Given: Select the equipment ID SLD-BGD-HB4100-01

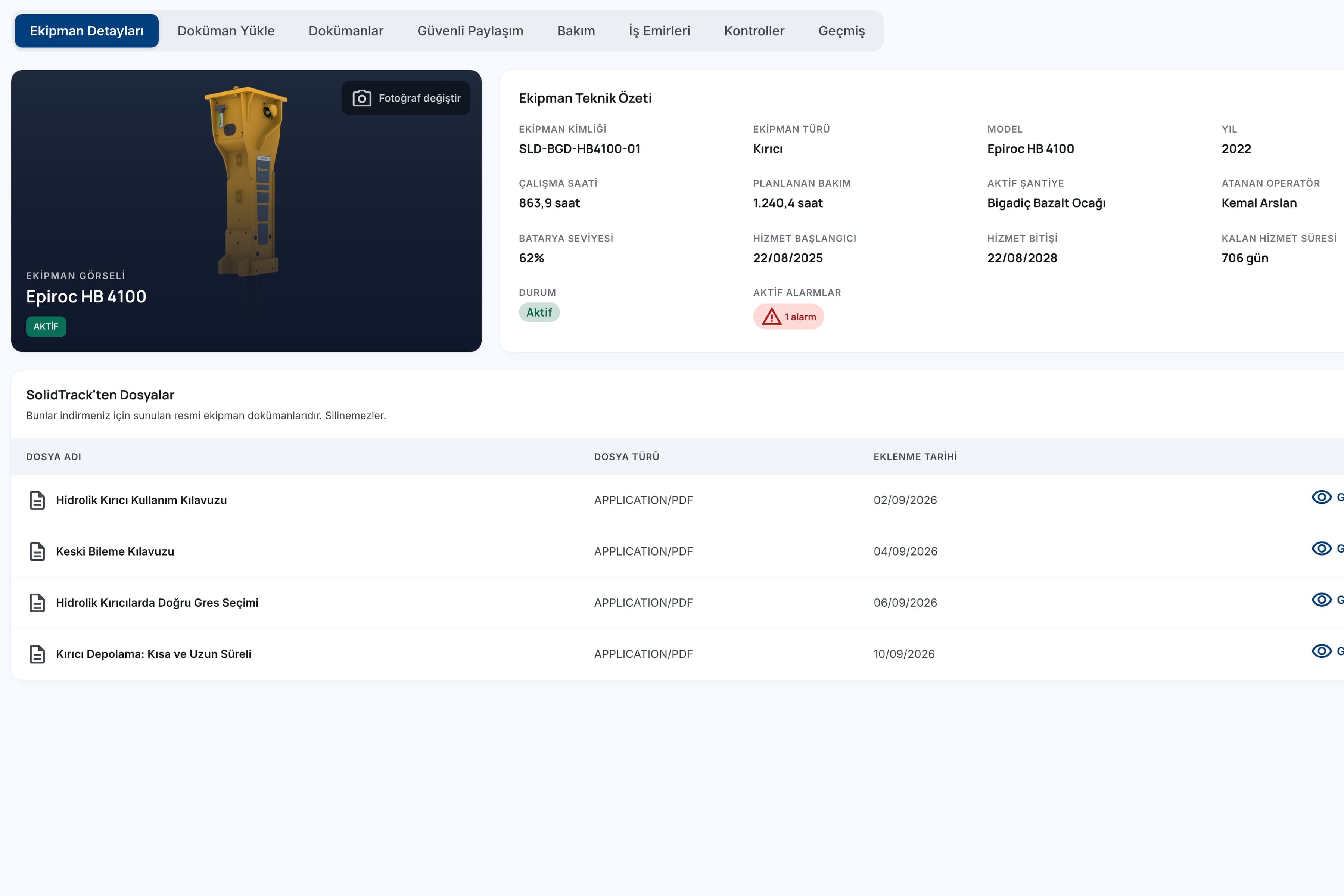Looking at the screenshot, I should point(579,149).
